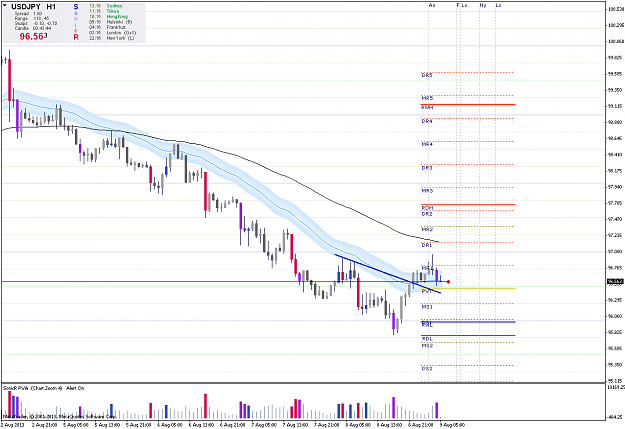The width and height of the screenshot is (625, 429).
Task: Click the Hong Kong session clock label
Action: [117, 17]
